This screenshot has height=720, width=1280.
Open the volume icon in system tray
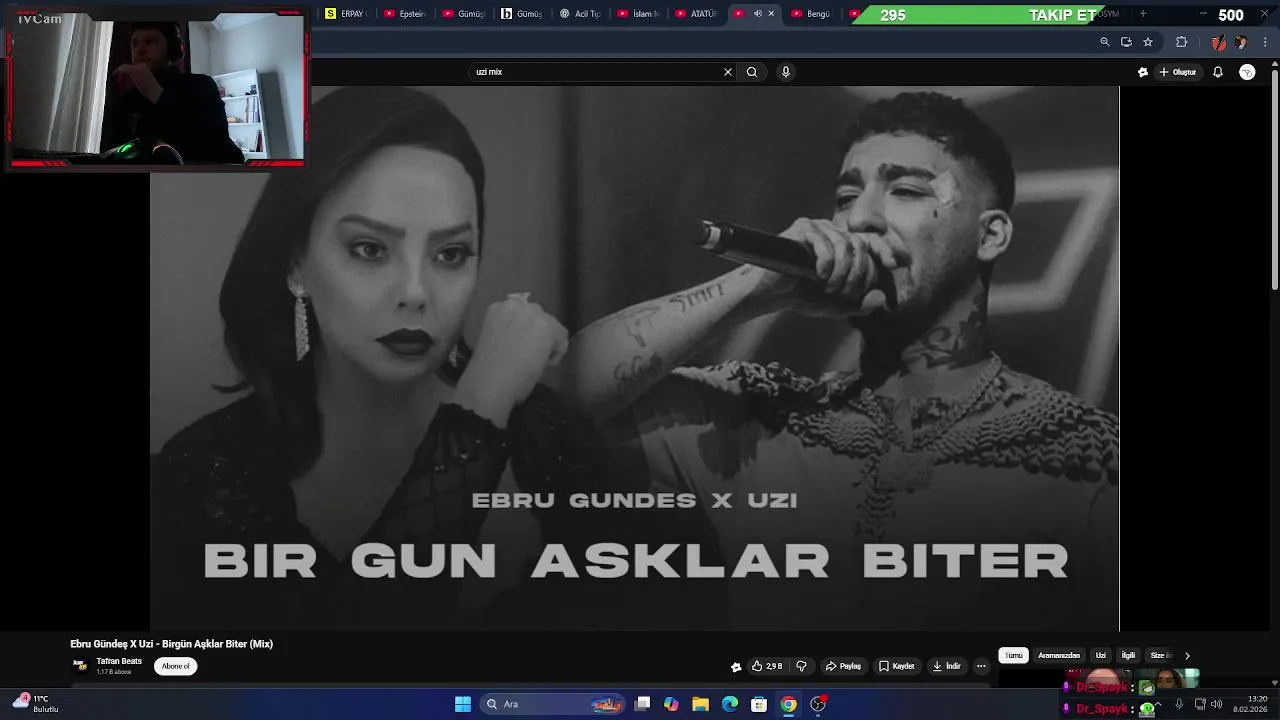pyautogui.click(x=1216, y=704)
